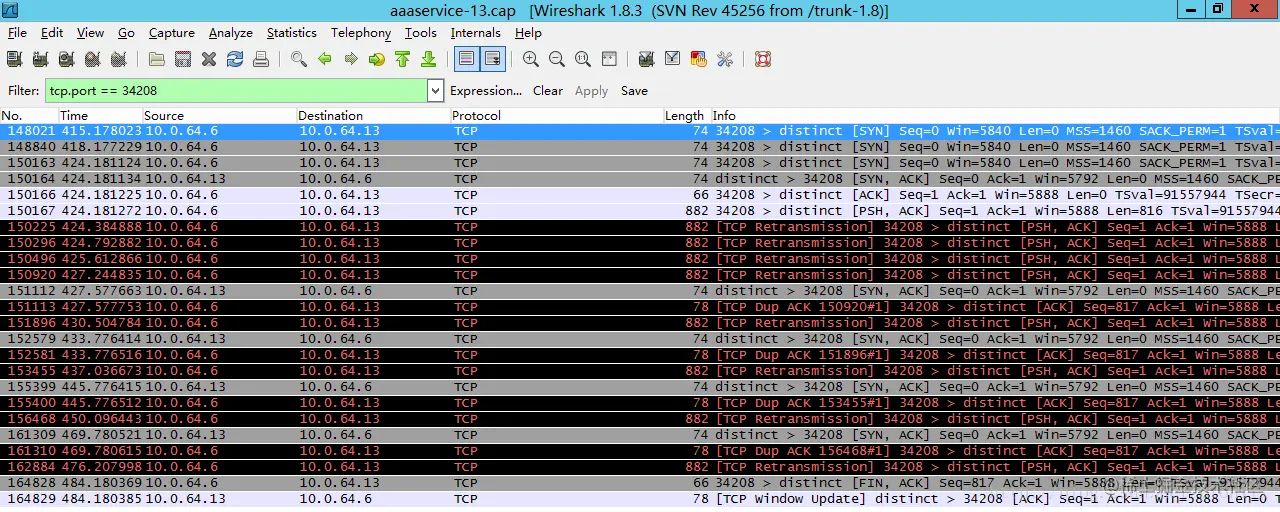Find a packet magnifier icon

pyautogui.click(x=299, y=59)
